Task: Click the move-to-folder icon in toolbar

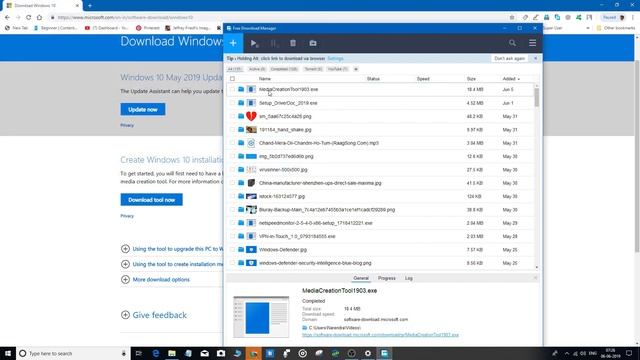Action: click(313, 43)
